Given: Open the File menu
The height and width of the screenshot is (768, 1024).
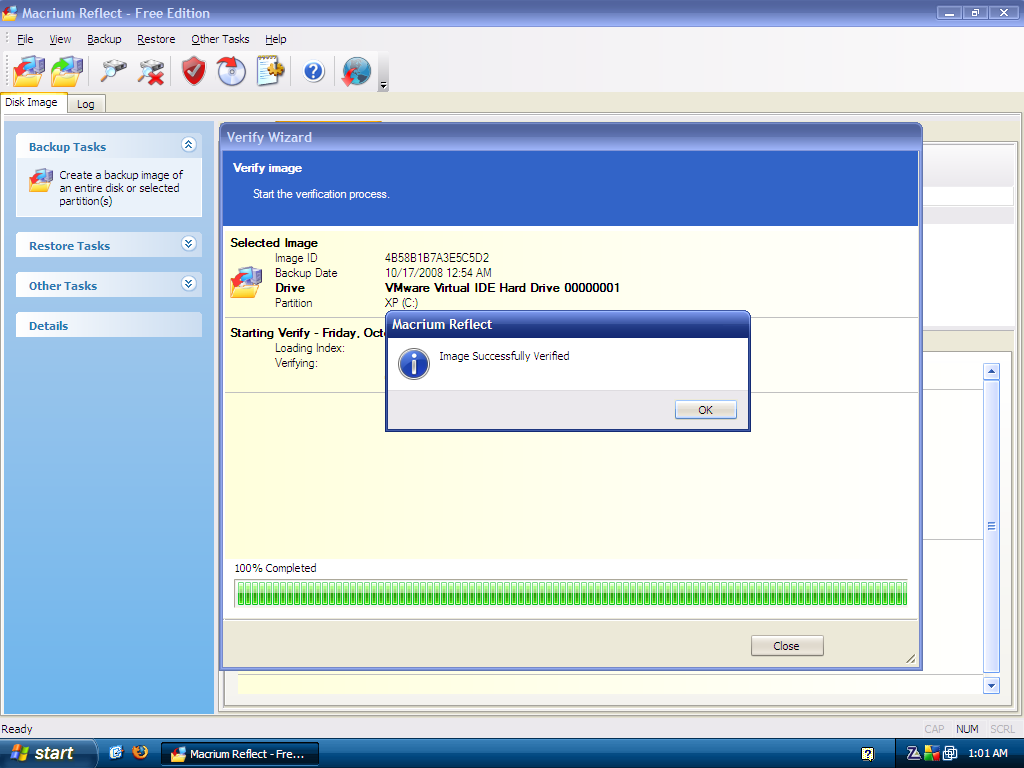Looking at the screenshot, I should pos(25,39).
